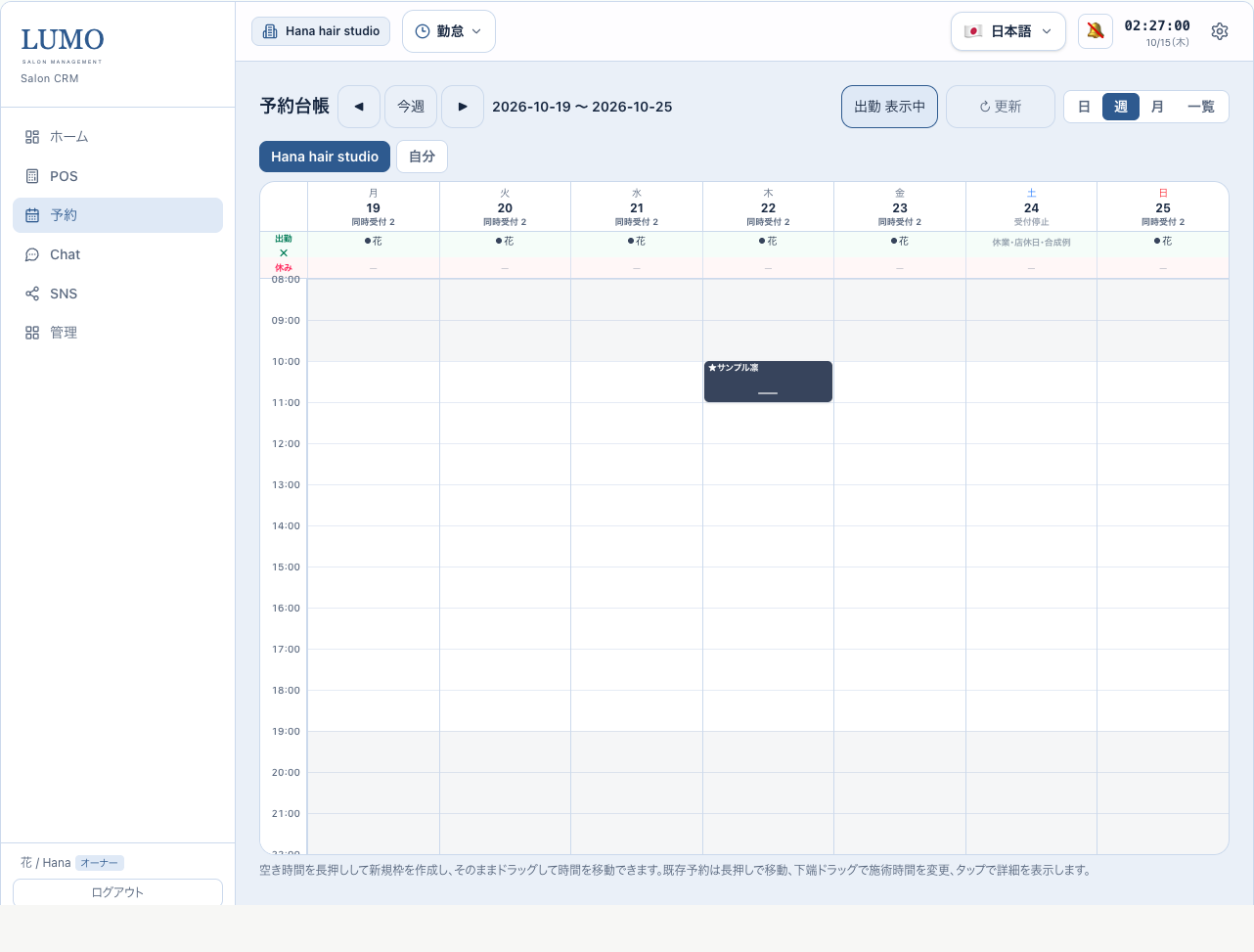1254x952 pixels.
Task: Open 管理 in the sidebar
Action: tap(117, 333)
